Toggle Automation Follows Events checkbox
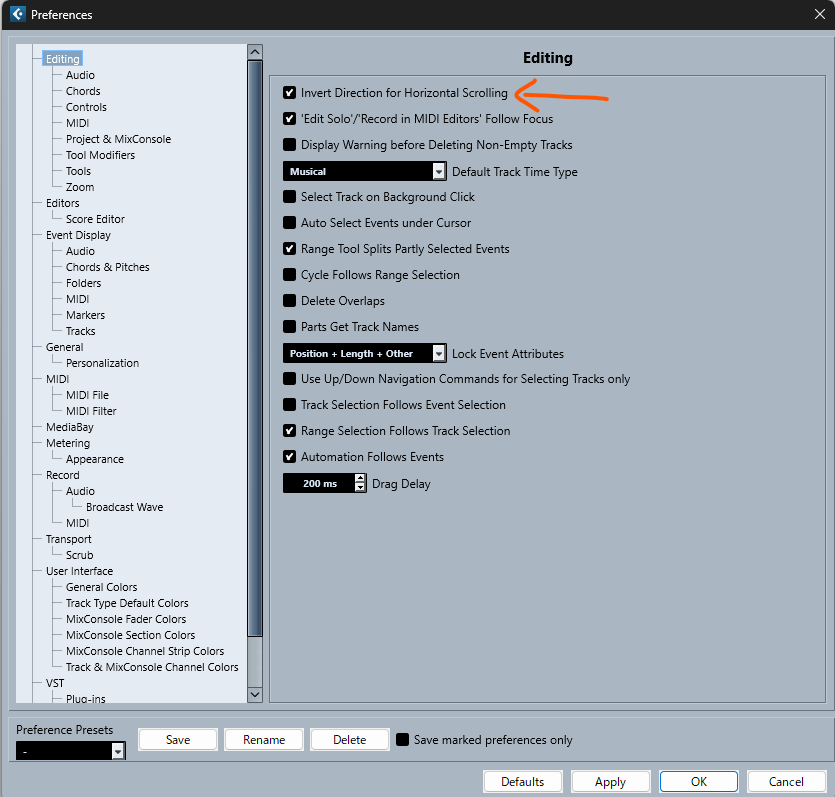 coord(290,457)
